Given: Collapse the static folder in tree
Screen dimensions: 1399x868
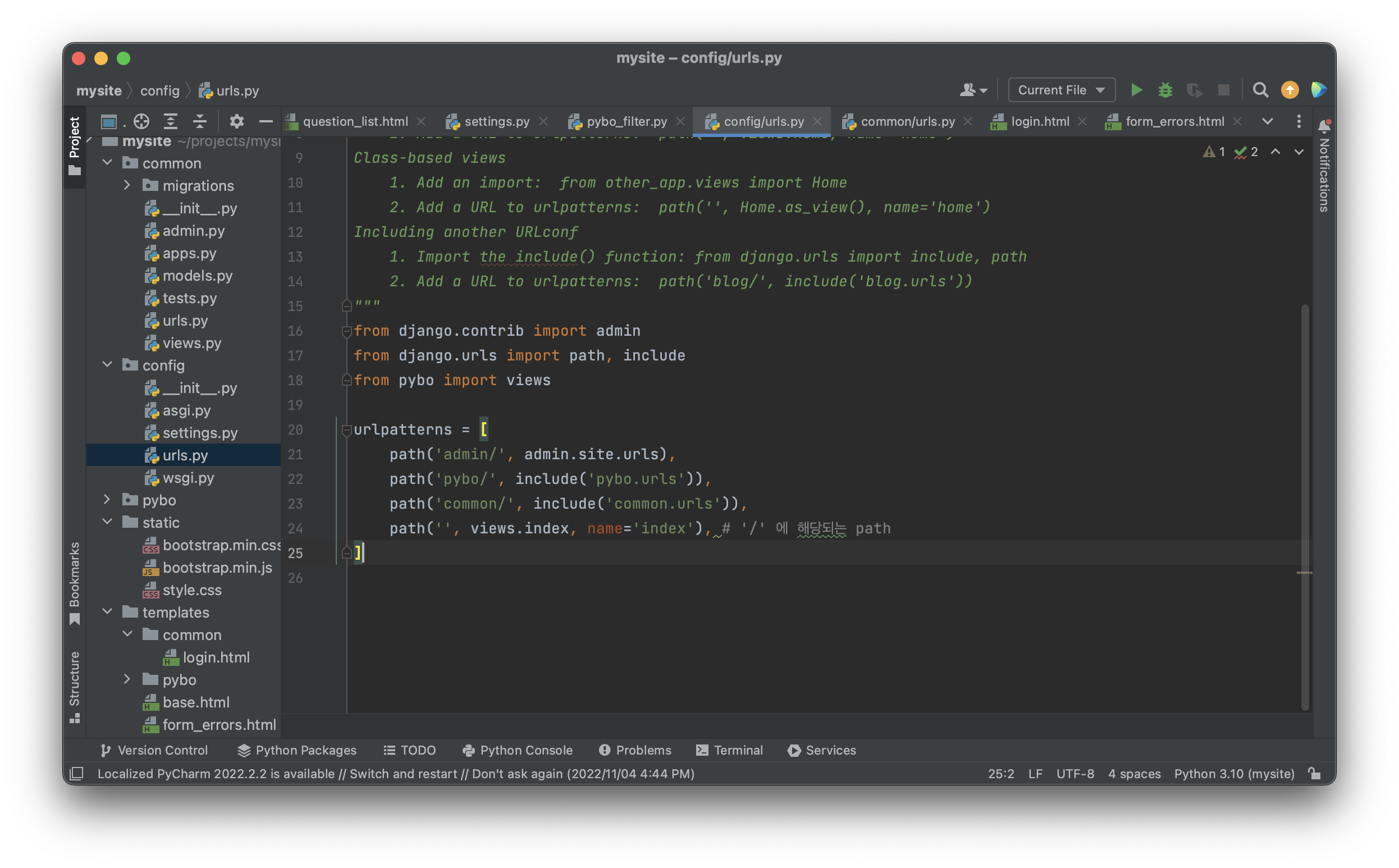Looking at the screenshot, I should [107, 522].
